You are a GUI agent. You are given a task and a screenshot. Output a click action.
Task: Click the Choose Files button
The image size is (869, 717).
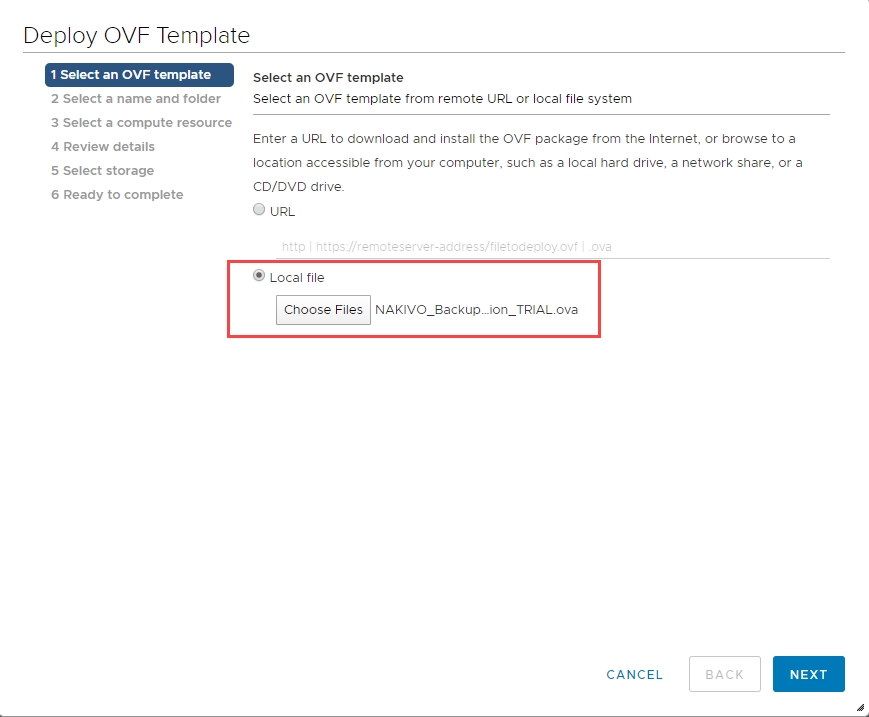322,310
